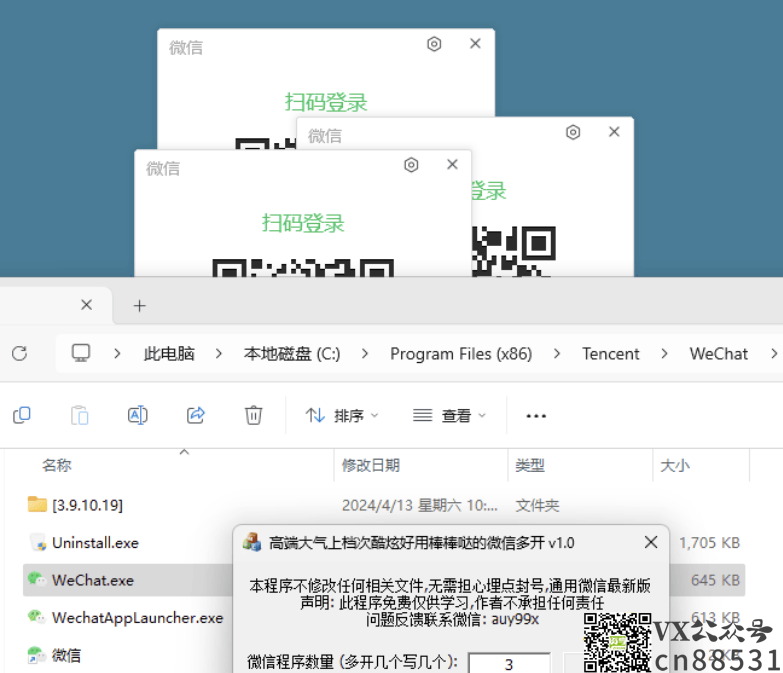This screenshot has width=783, height=673.
Task: Expand chevron before 此电脑 breadcrumb
Action: click(x=117, y=354)
